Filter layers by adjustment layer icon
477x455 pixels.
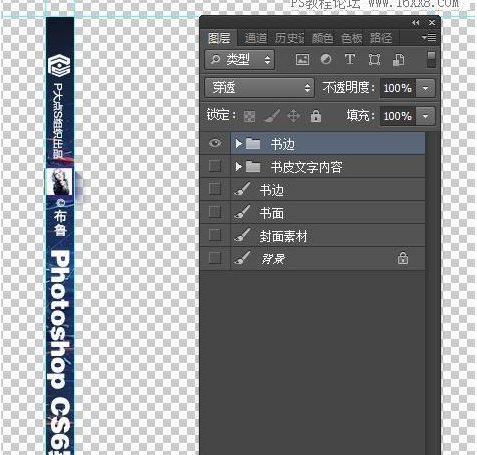[326, 59]
